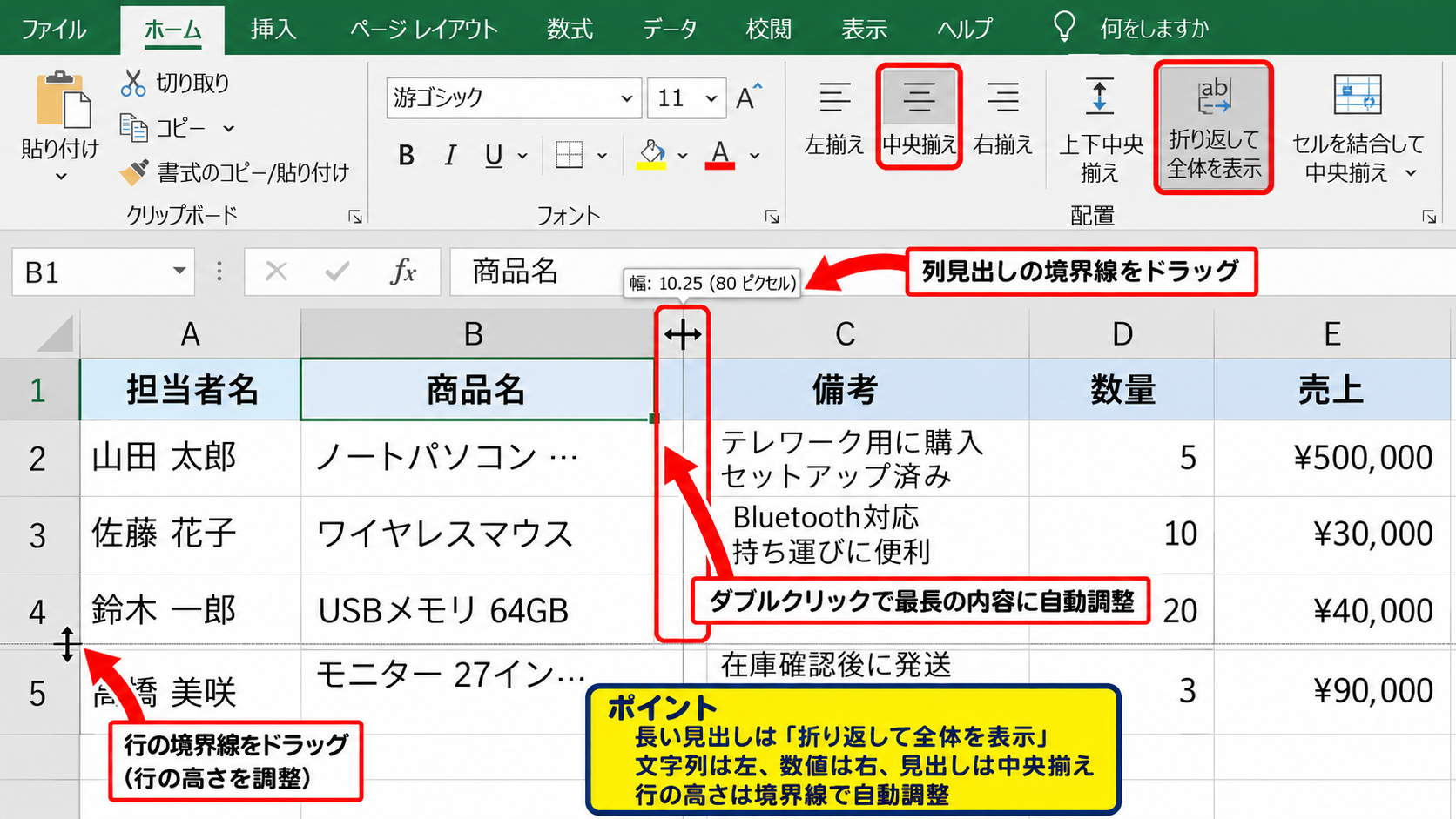
Task: Select the select-all corner triangle
Action: (54, 334)
